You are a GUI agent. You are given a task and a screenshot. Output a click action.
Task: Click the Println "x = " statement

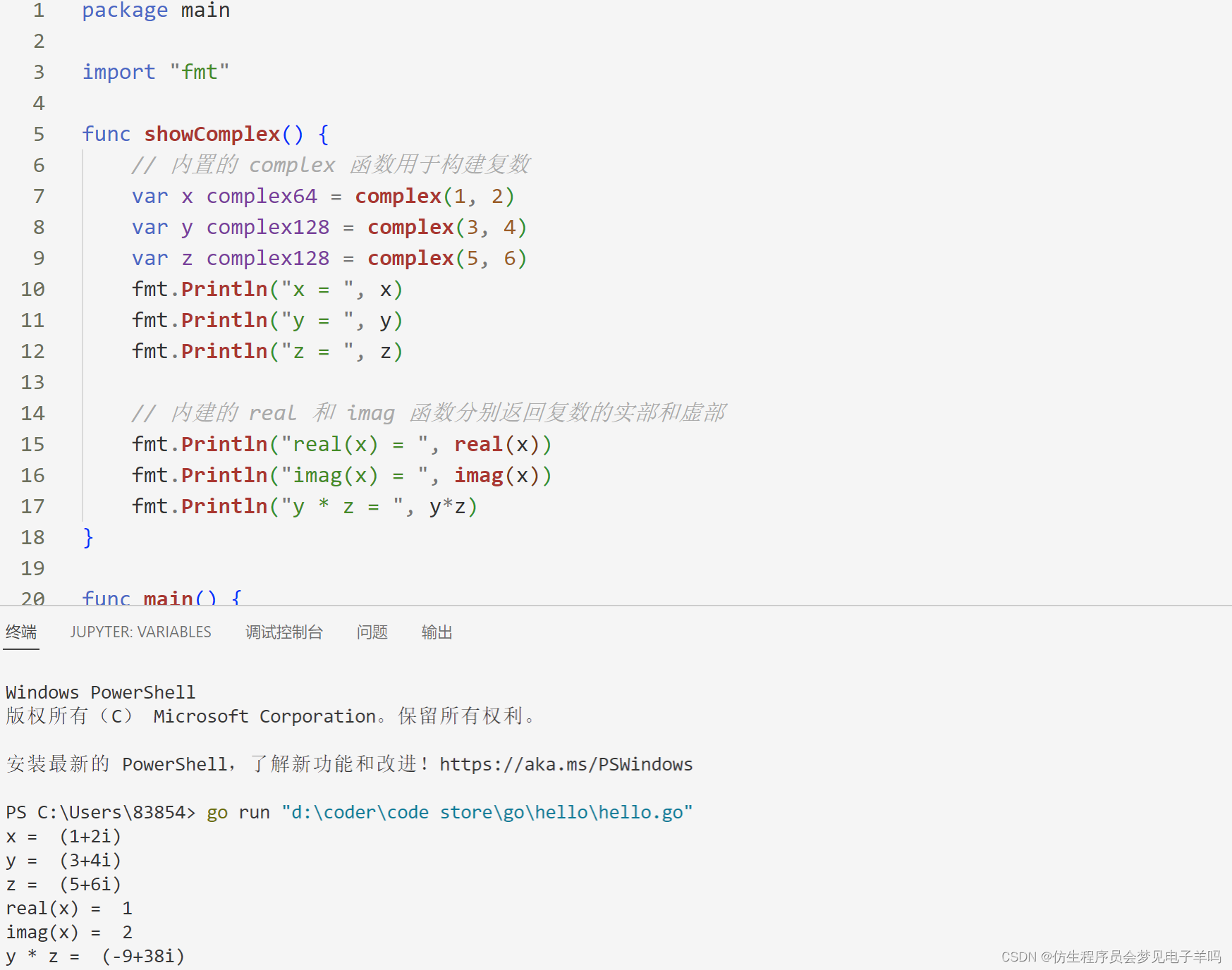(267, 289)
